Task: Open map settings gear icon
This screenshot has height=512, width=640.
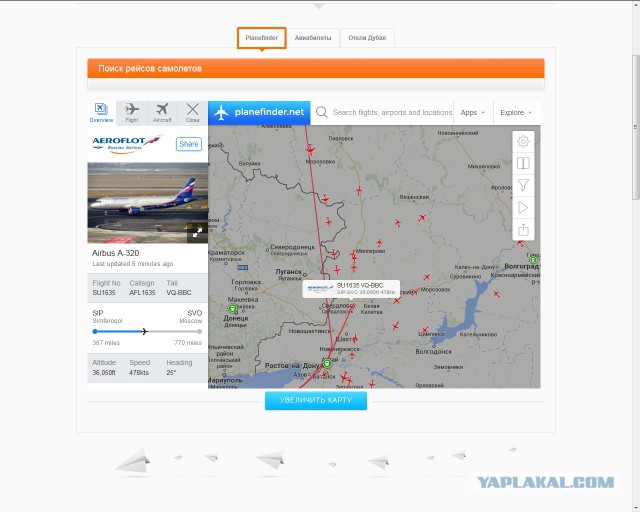Action: point(523,142)
